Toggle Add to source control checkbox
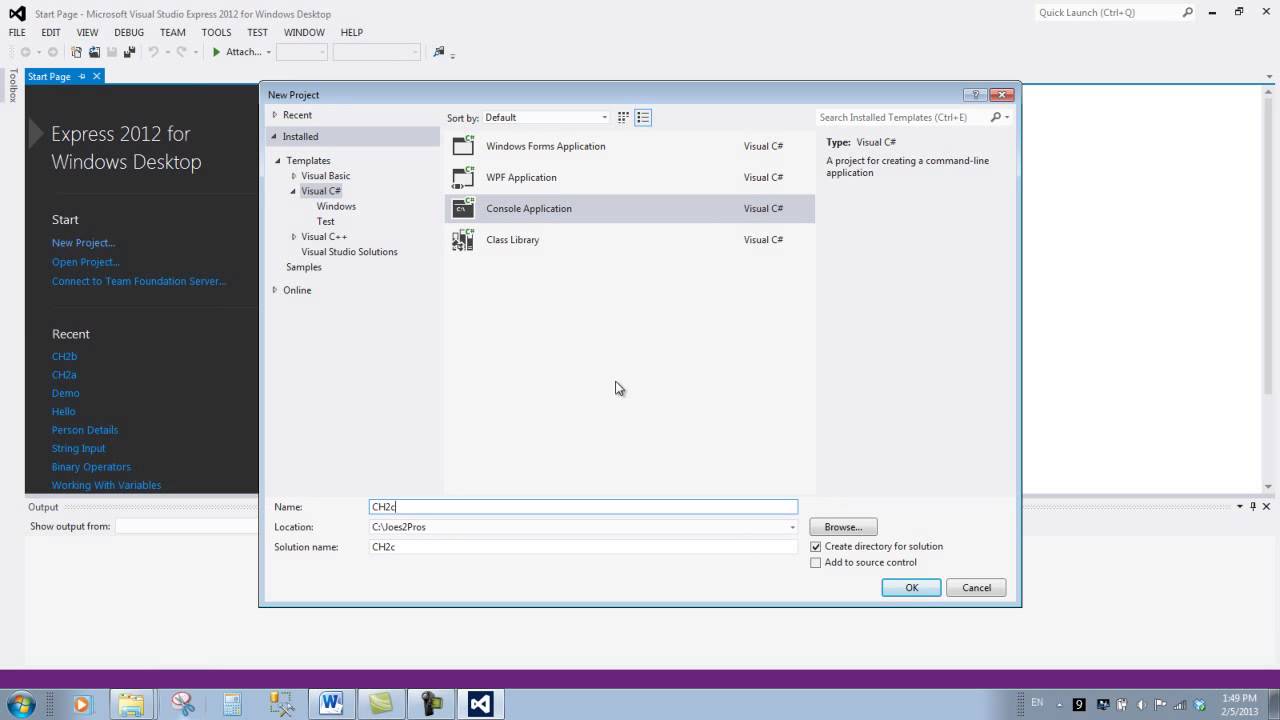Image resolution: width=1280 pixels, height=720 pixels. click(816, 563)
